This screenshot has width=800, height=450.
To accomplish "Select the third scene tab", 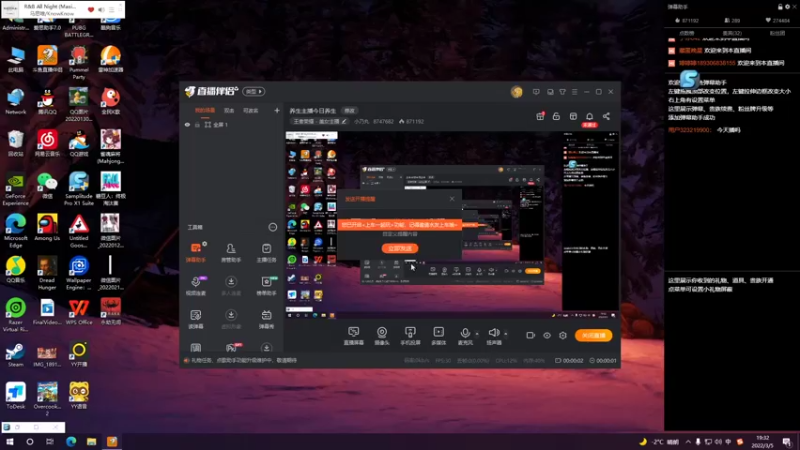I will pyautogui.click(x=250, y=110).
